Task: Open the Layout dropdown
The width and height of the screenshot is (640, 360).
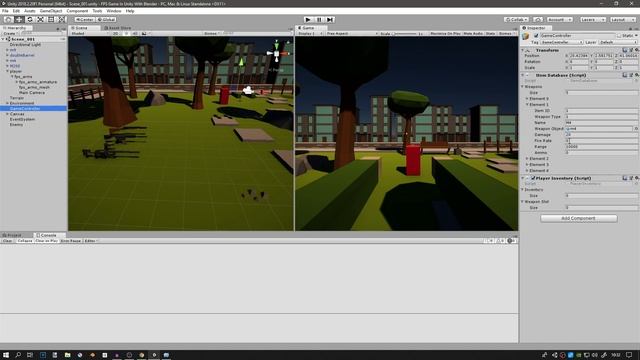Action: 623,19
